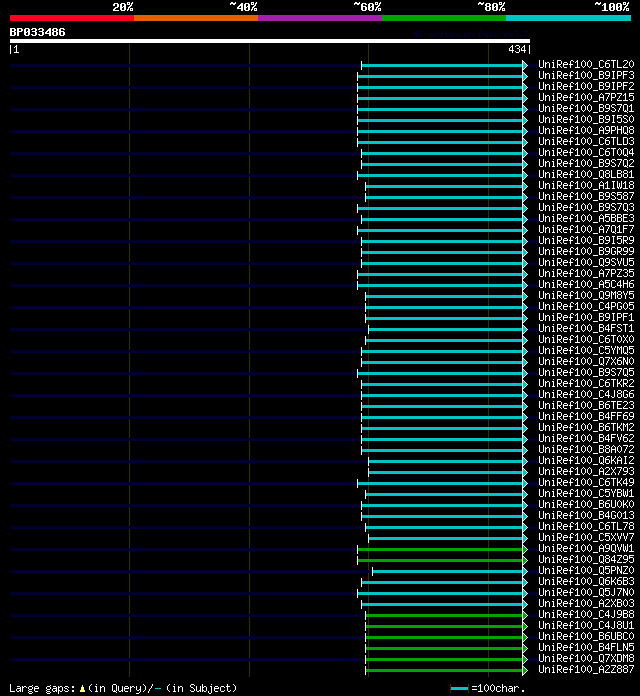Select the UniRef100_B9IPF1 label

(x=586, y=317)
